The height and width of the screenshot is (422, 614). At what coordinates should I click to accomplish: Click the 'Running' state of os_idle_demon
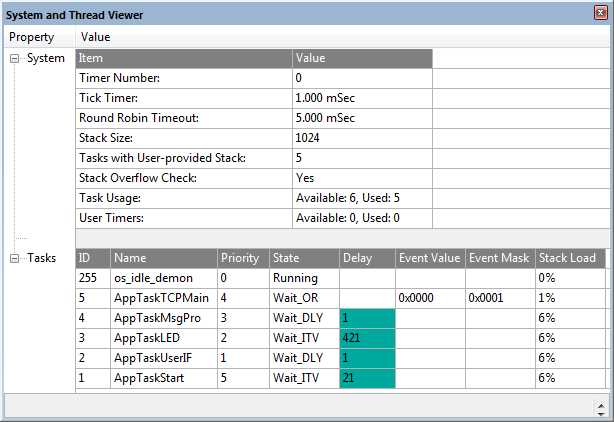point(295,278)
